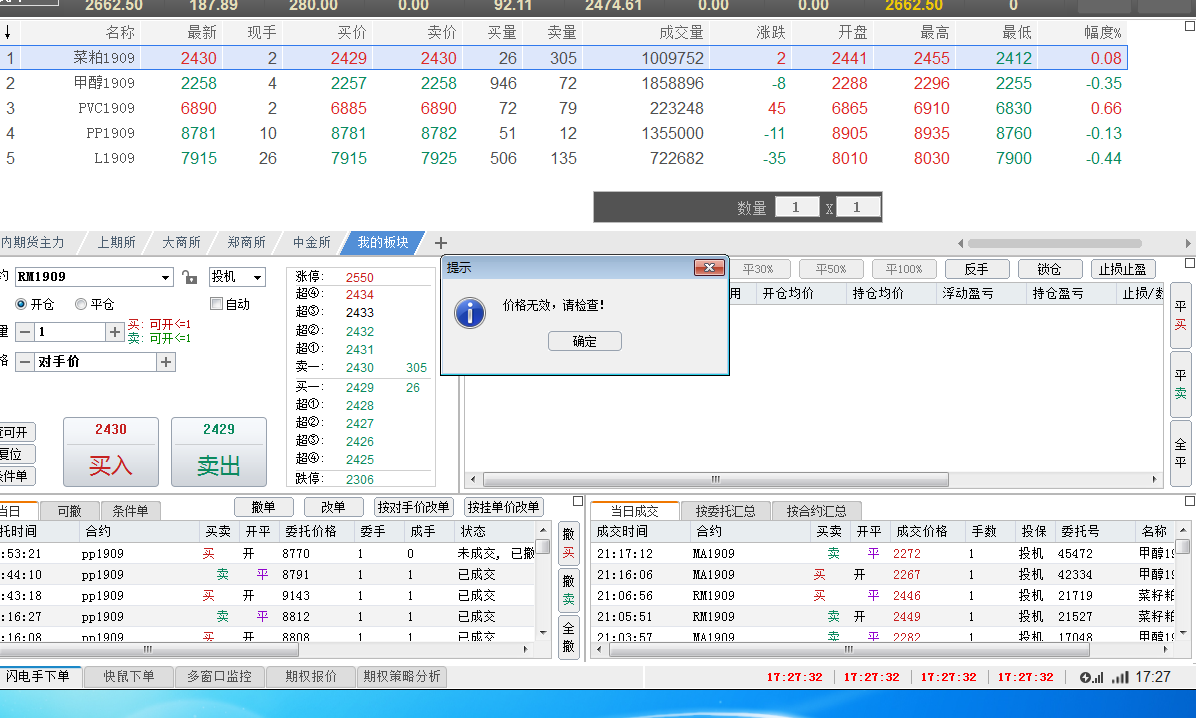Open the 投机 type dropdown
This screenshot has height=718, width=1196.
pos(257,277)
